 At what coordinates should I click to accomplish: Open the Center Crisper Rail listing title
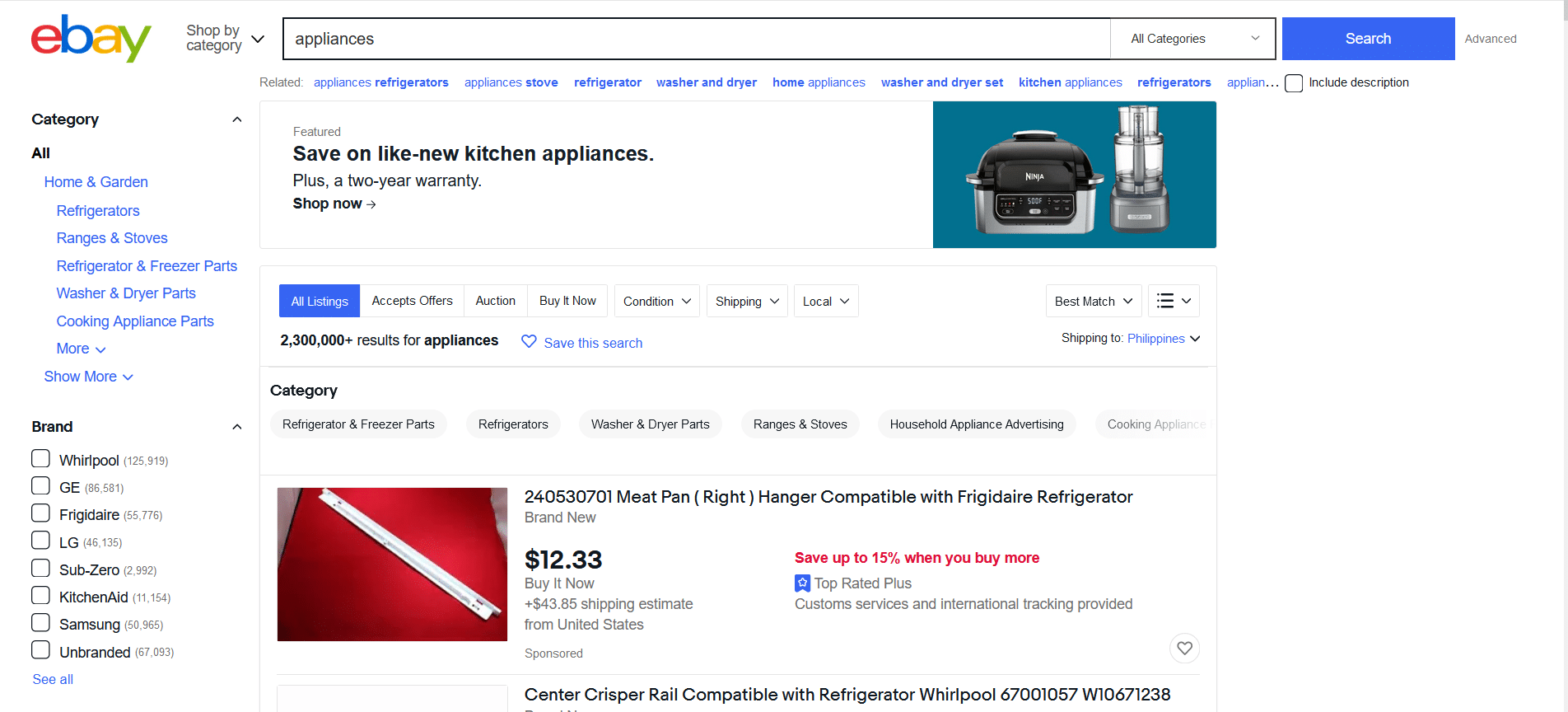847,695
